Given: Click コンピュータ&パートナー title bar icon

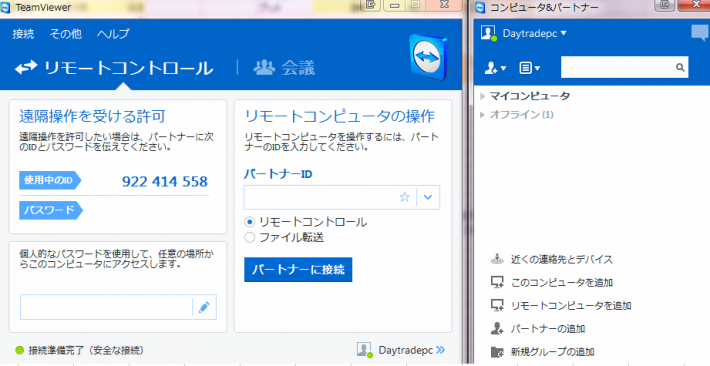Looking at the screenshot, I should click(x=480, y=7).
